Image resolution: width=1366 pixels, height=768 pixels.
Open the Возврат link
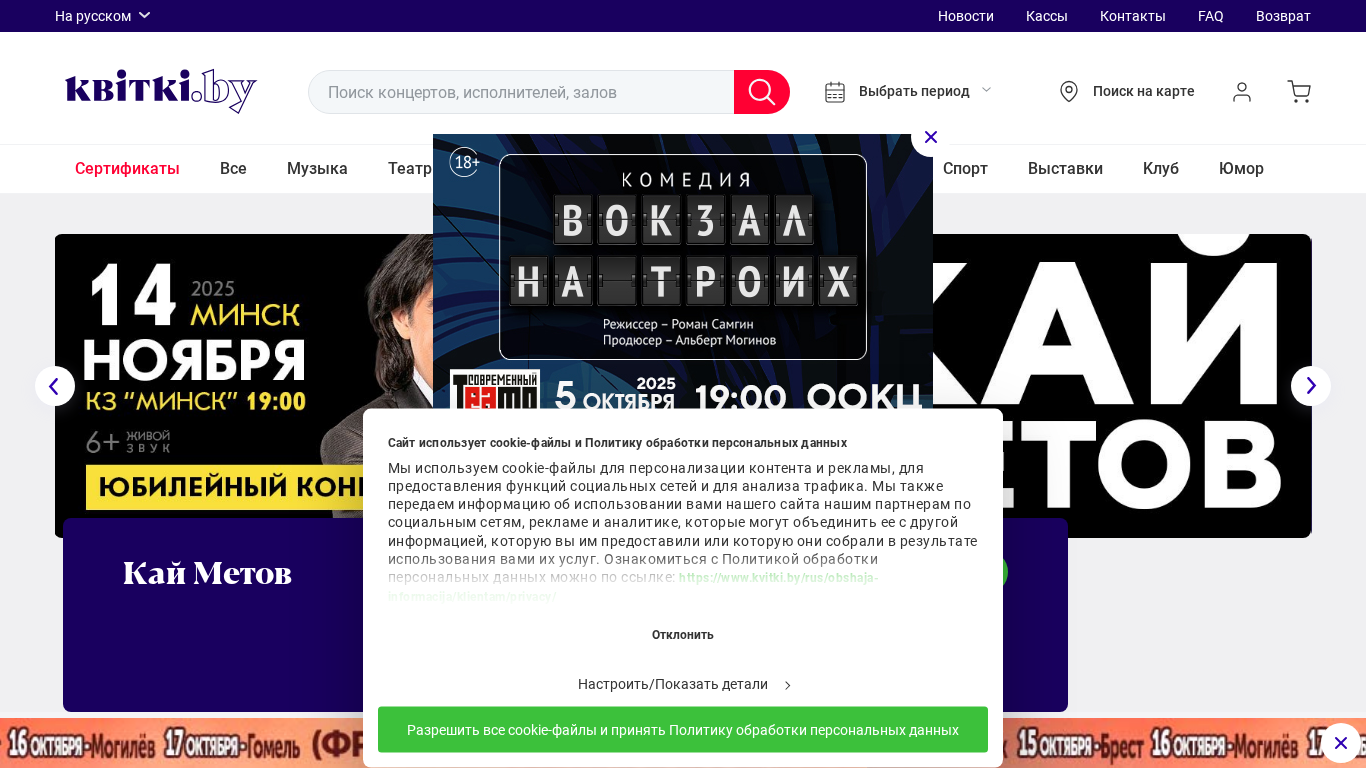(1283, 16)
